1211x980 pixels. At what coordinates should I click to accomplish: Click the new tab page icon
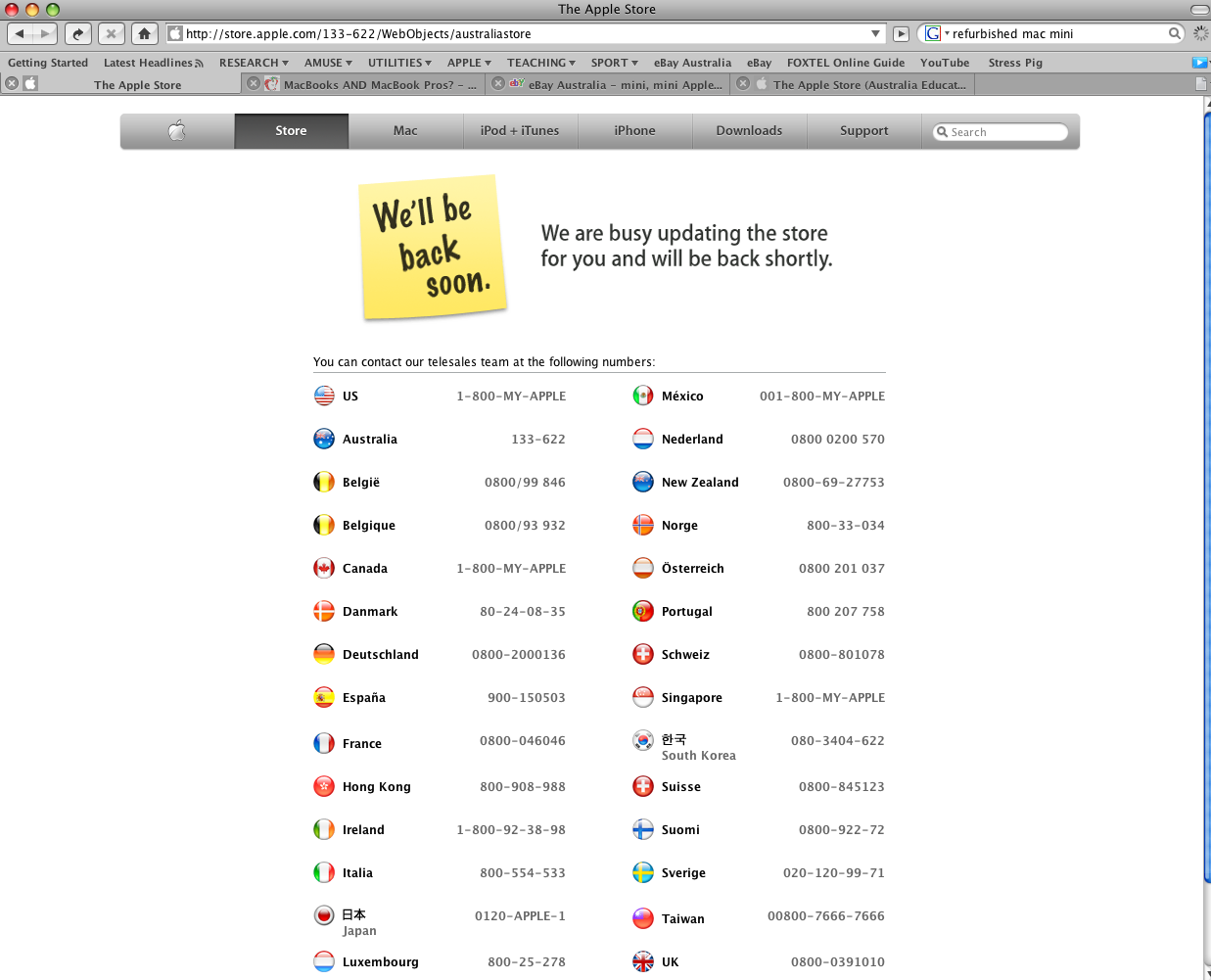tap(1200, 84)
